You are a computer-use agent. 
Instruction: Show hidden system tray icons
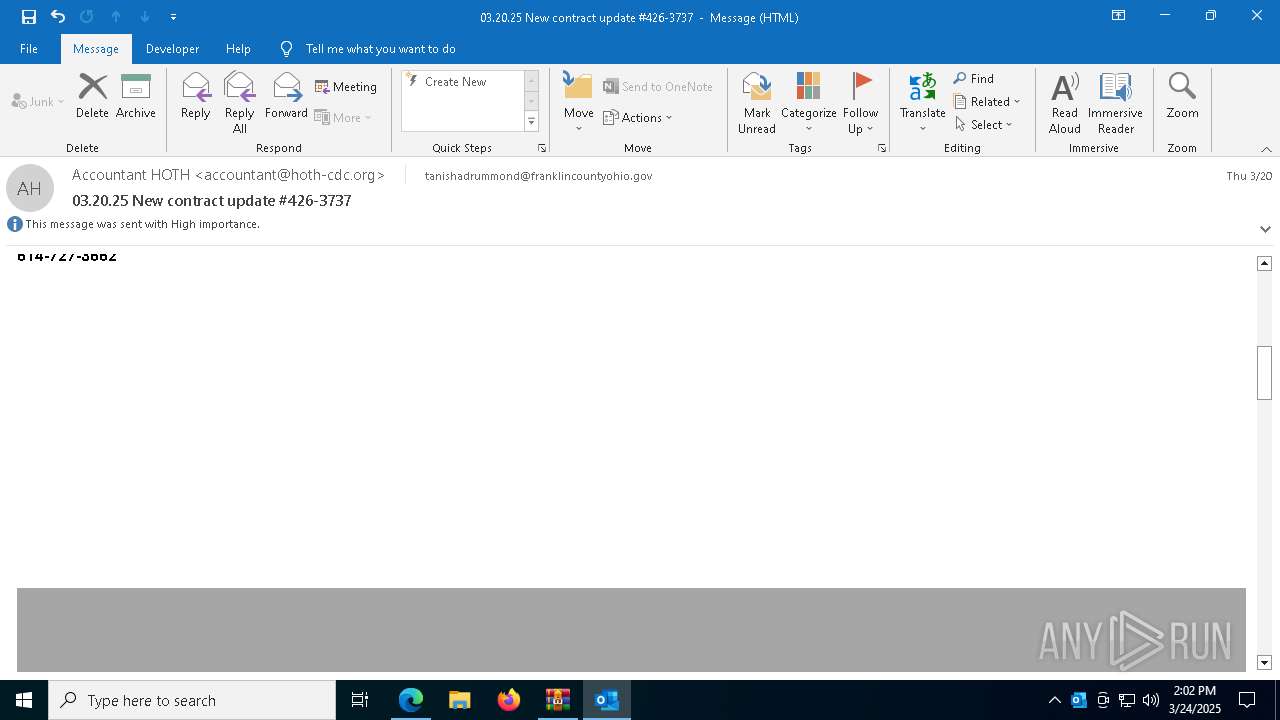1054,700
